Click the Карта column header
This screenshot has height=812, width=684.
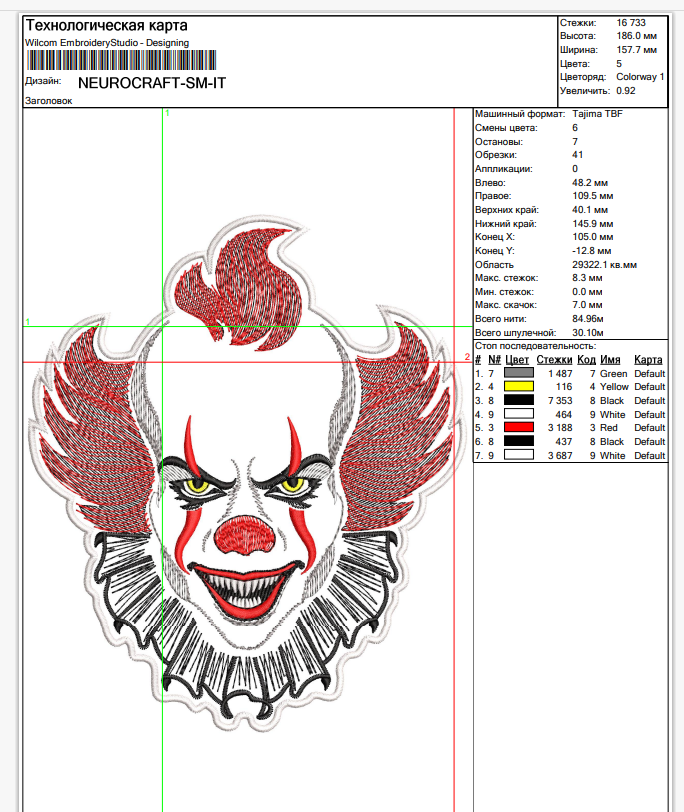pyautogui.click(x=648, y=360)
